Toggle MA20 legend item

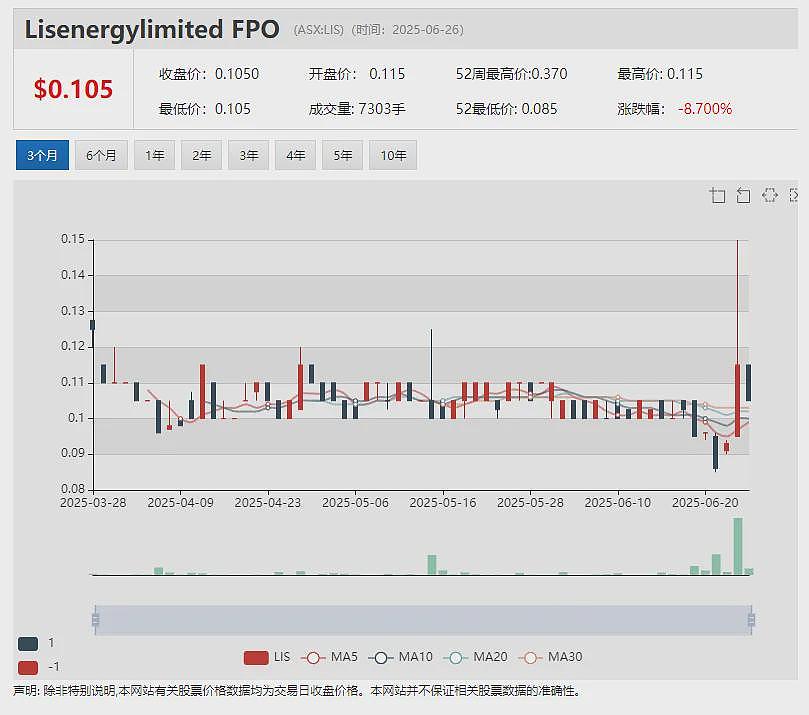475,657
